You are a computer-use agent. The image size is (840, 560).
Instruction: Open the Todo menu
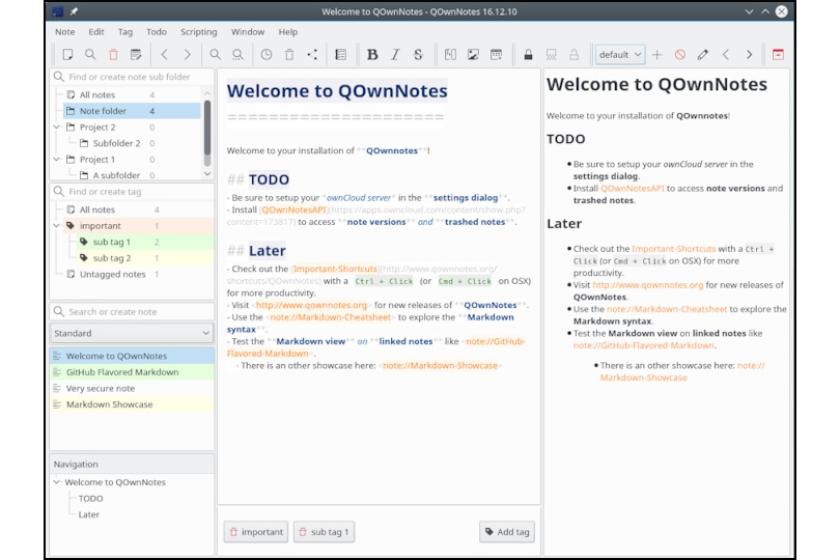[x=156, y=32]
